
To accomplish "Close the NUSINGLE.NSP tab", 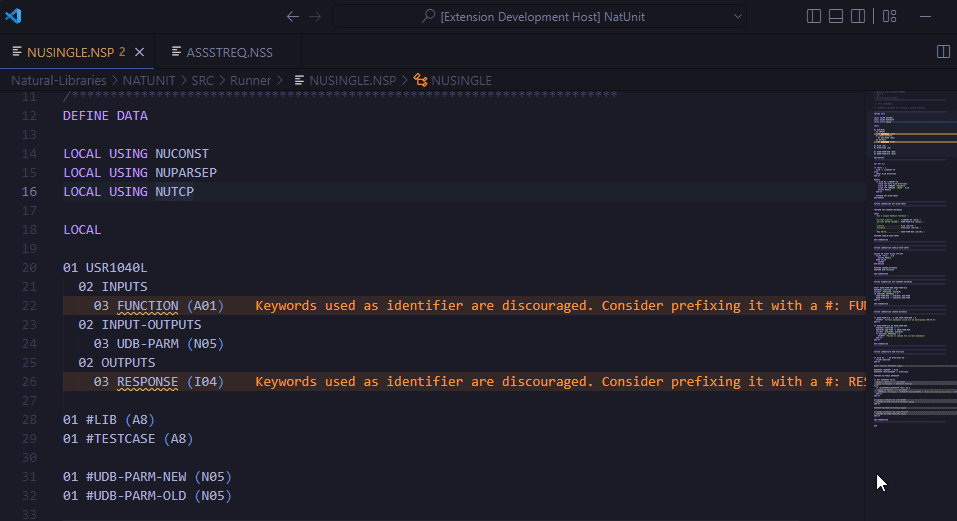I will point(140,52).
